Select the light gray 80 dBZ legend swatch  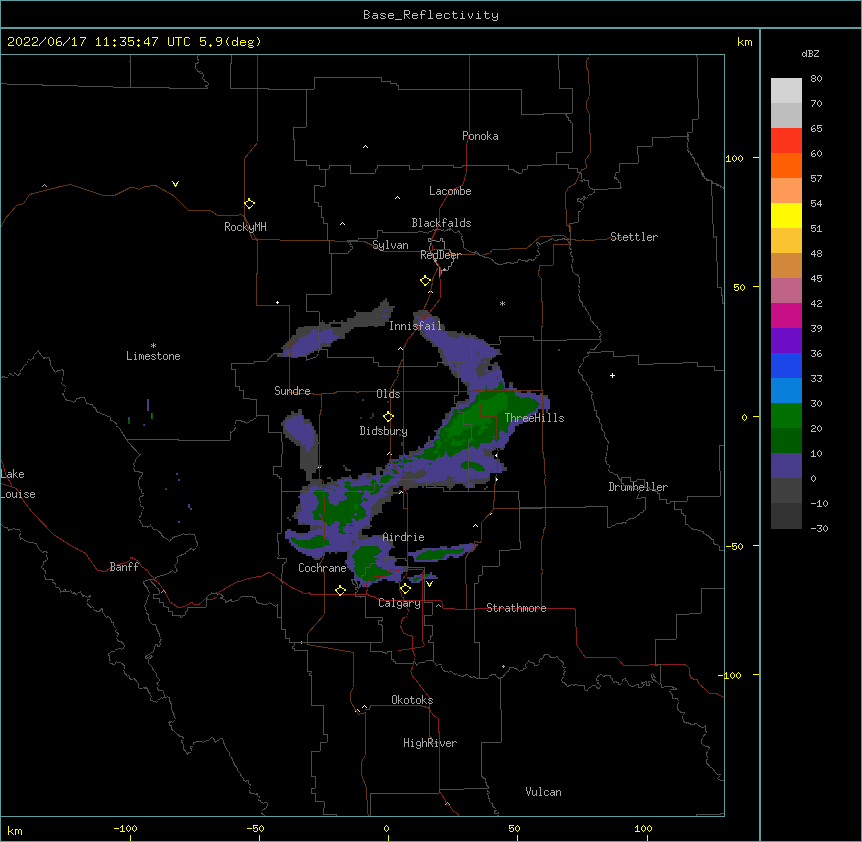pos(786,90)
